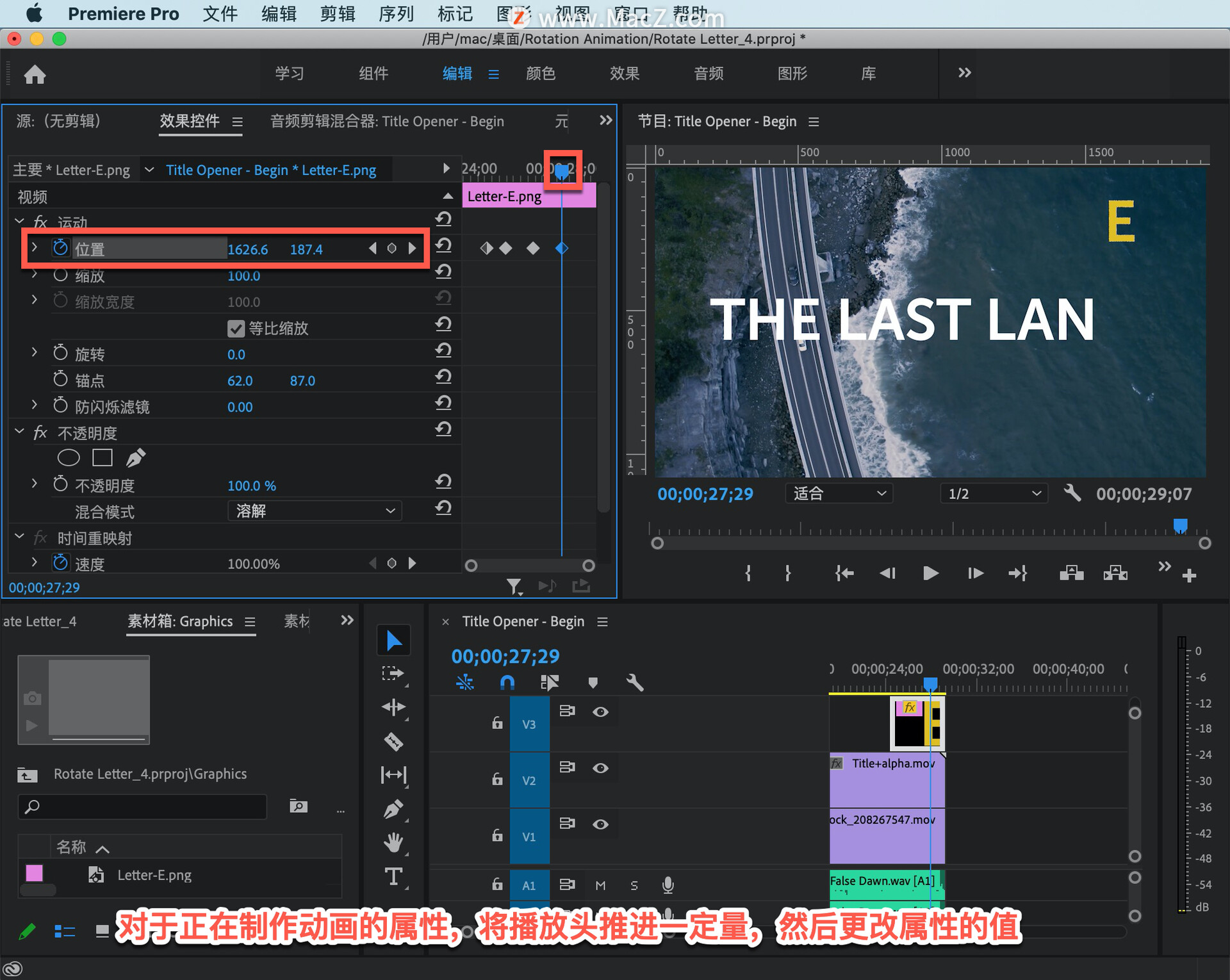
Task: Select the Track Select Forward tool
Action: coord(393,673)
